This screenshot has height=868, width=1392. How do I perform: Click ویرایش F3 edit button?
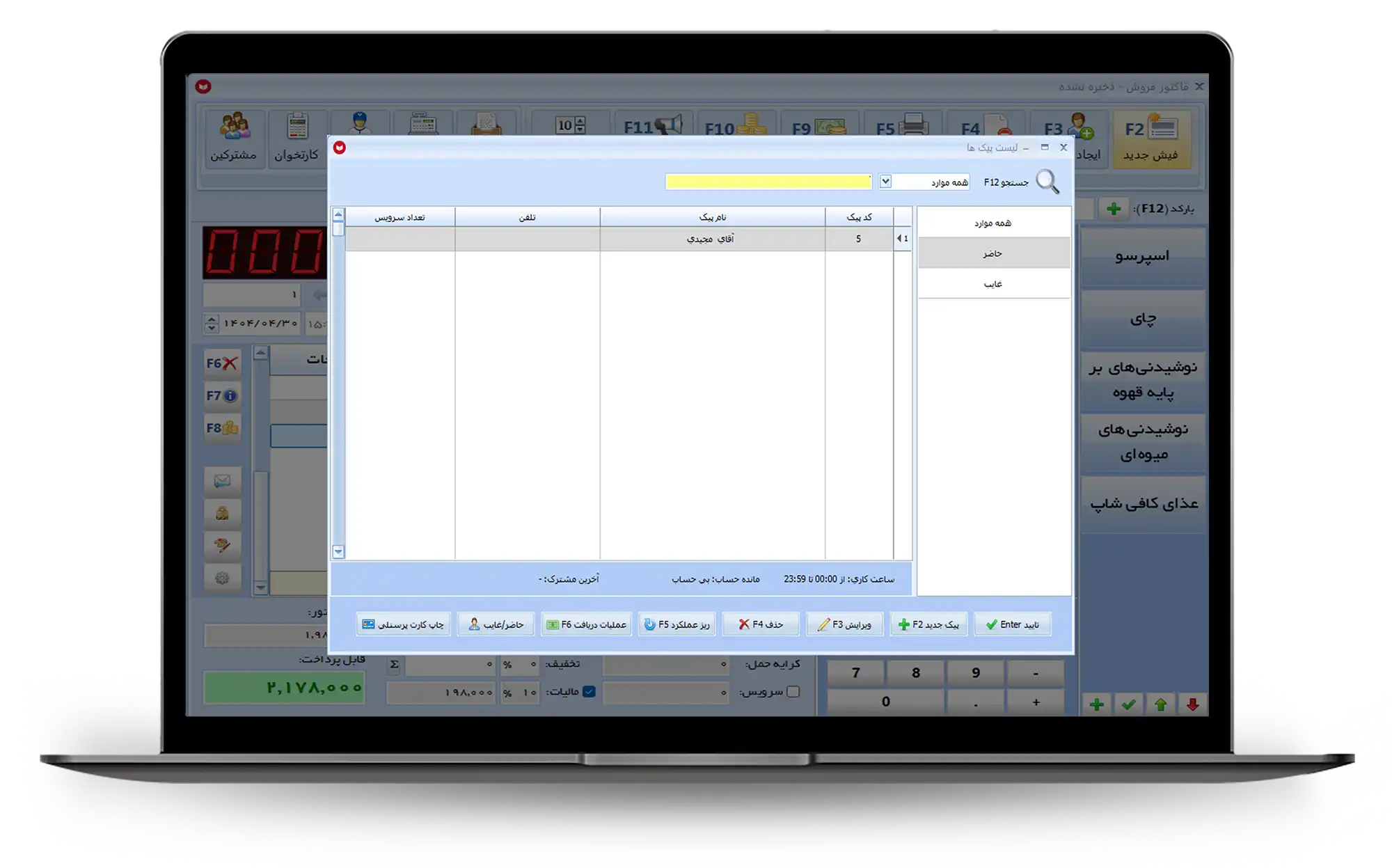click(844, 624)
